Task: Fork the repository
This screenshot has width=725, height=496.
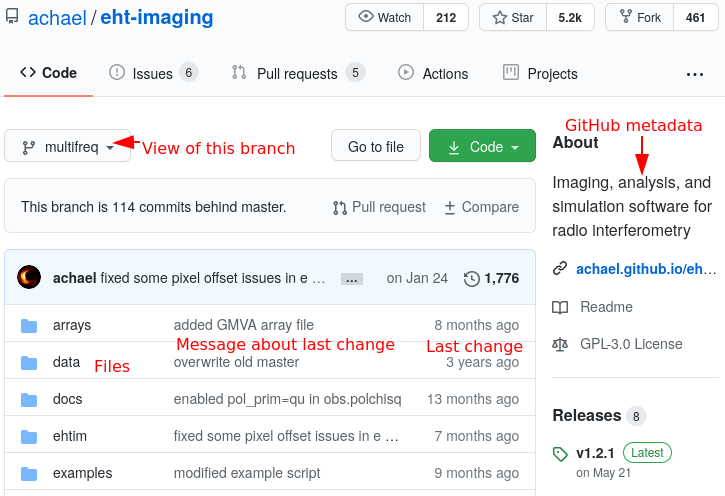Action: coord(640,17)
